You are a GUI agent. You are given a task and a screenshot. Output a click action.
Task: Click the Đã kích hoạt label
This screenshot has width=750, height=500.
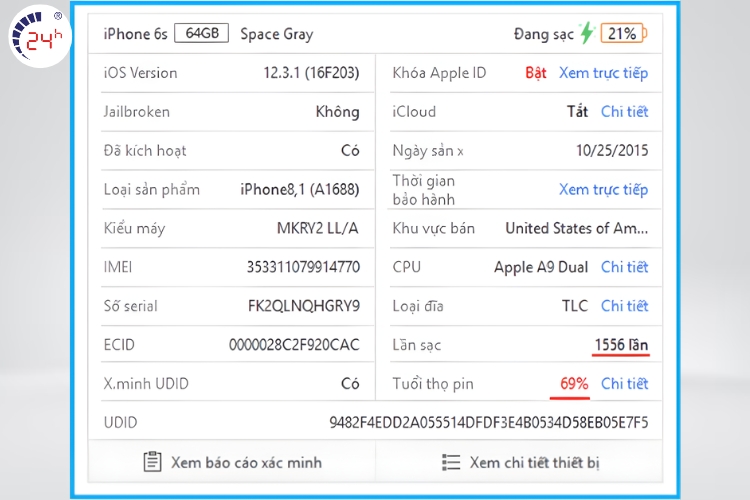[x=144, y=151]
